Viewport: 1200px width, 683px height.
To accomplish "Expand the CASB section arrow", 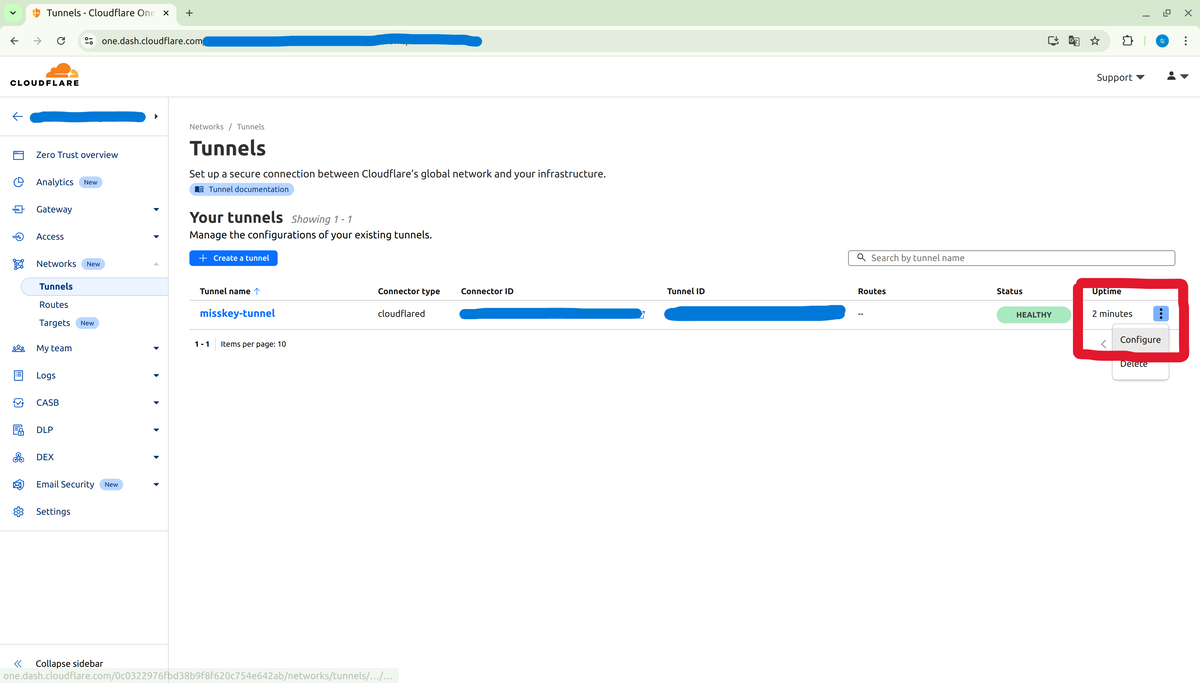I will pyautogui.click(x=156, y=403).
